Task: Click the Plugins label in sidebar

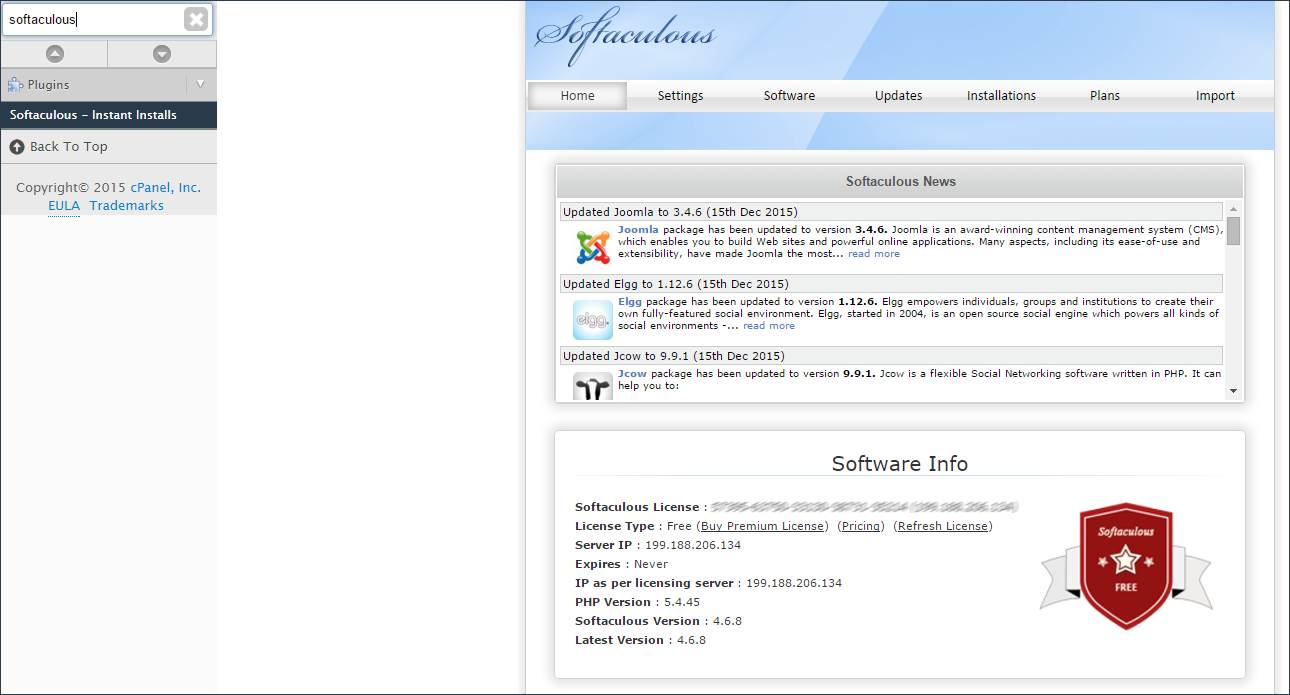Action: (x=49, y=85)
